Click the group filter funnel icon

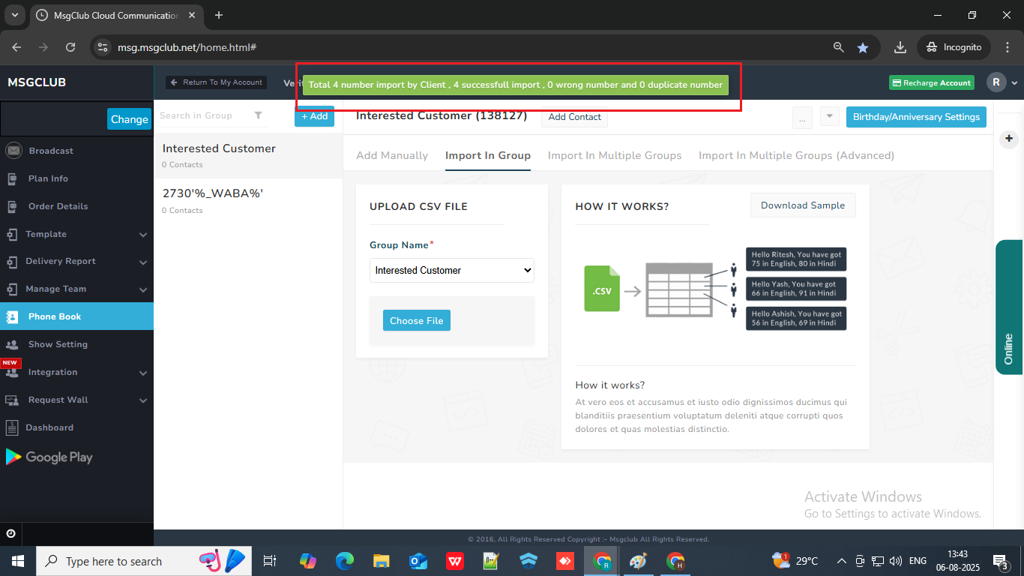point(258,116)
